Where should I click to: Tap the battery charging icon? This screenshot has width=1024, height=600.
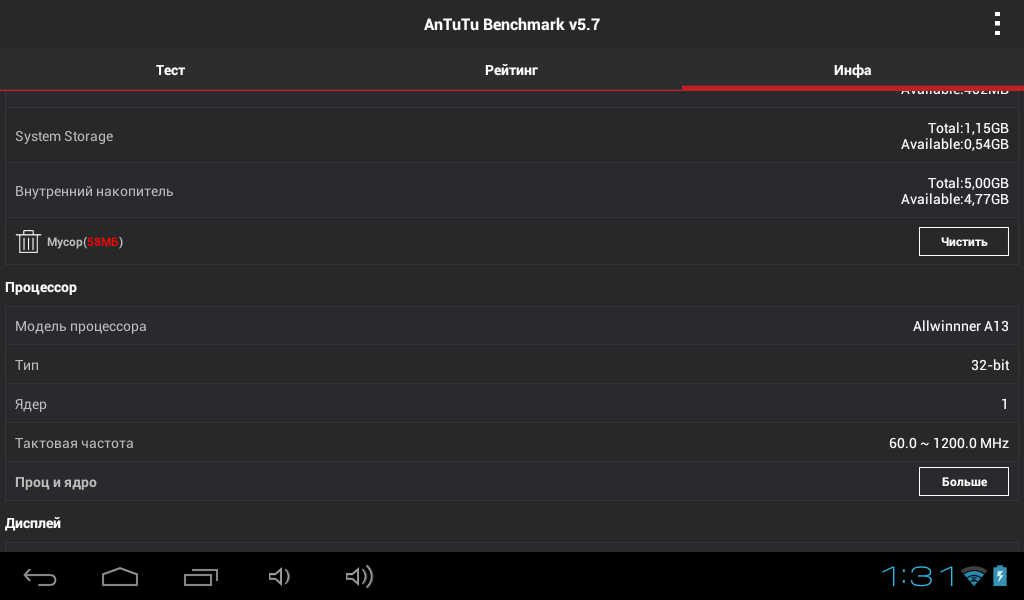1000,575
